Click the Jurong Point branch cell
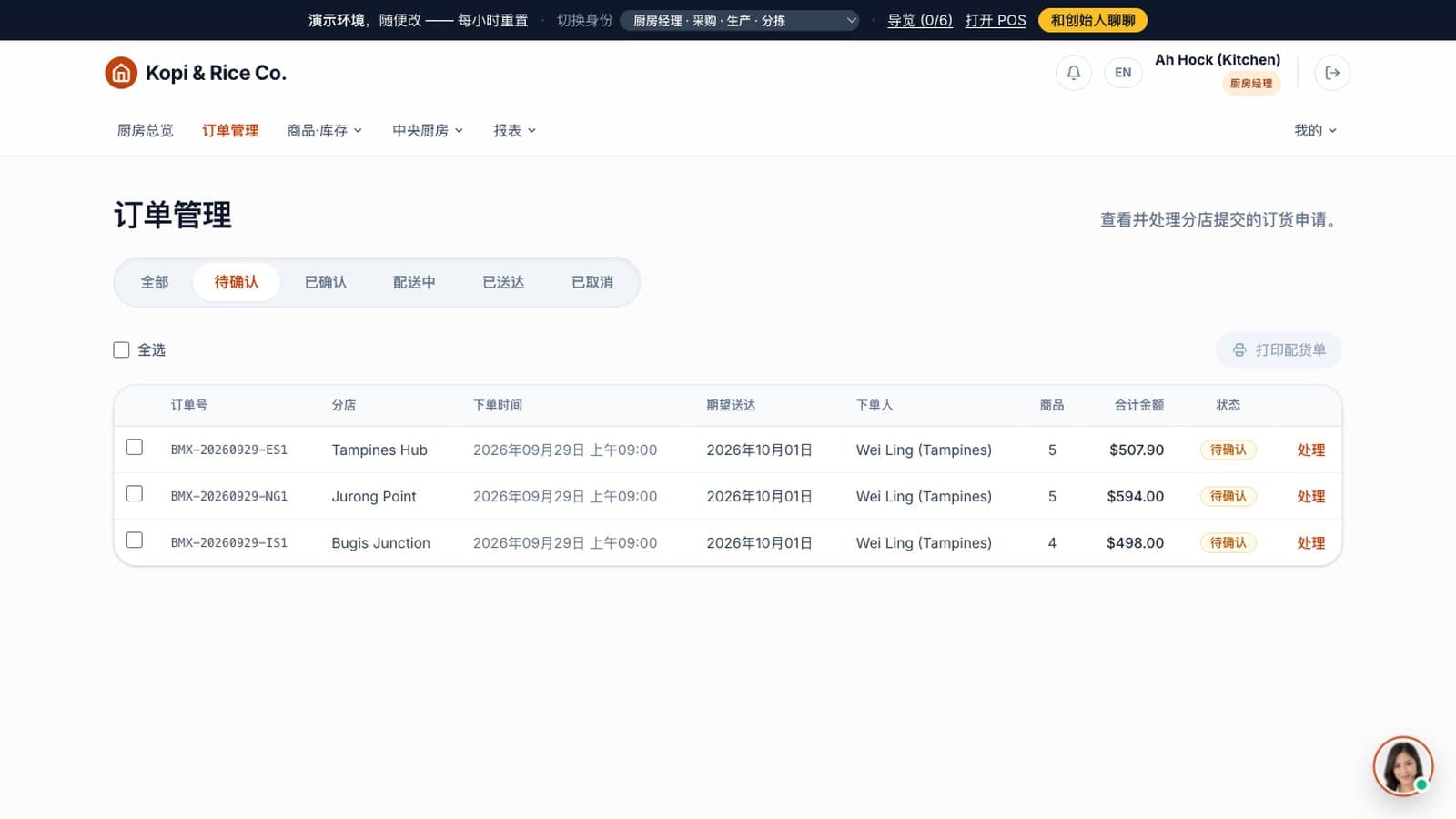This screenshot has width=1456, height=819. 374,496
